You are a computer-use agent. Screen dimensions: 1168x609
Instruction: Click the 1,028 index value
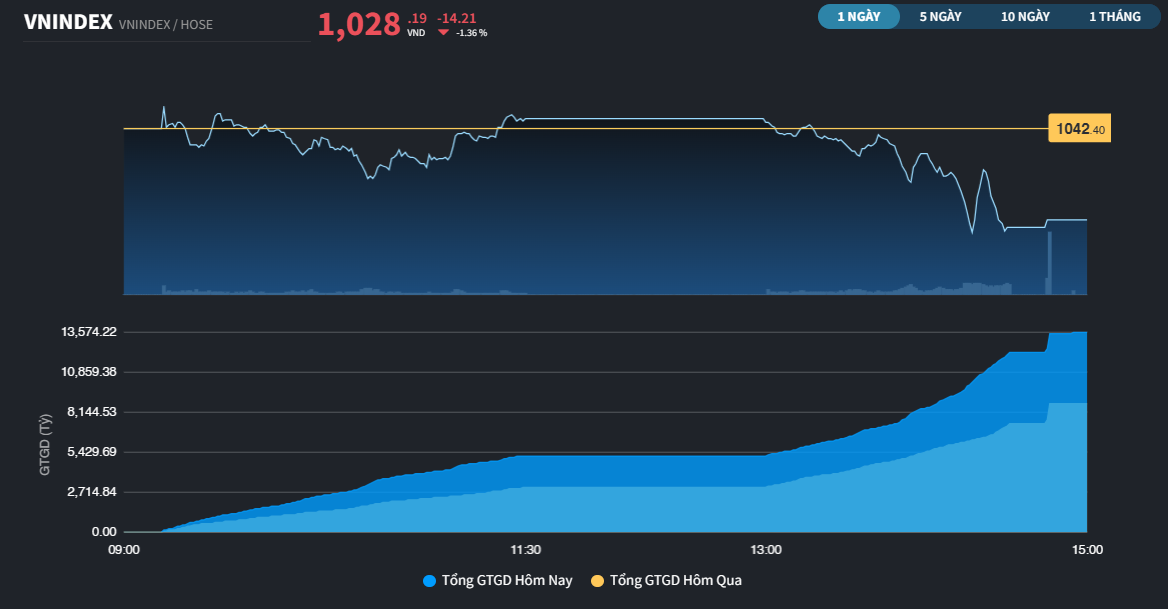tap(359, 25)
